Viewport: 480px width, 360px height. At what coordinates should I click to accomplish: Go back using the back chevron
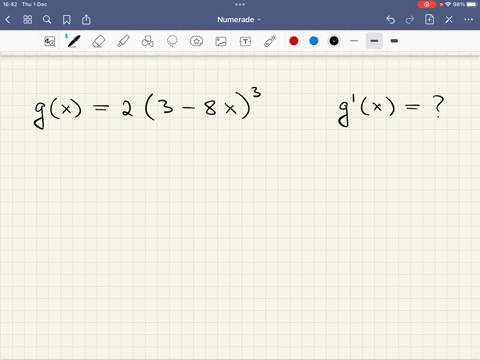(x=8, y=20)
